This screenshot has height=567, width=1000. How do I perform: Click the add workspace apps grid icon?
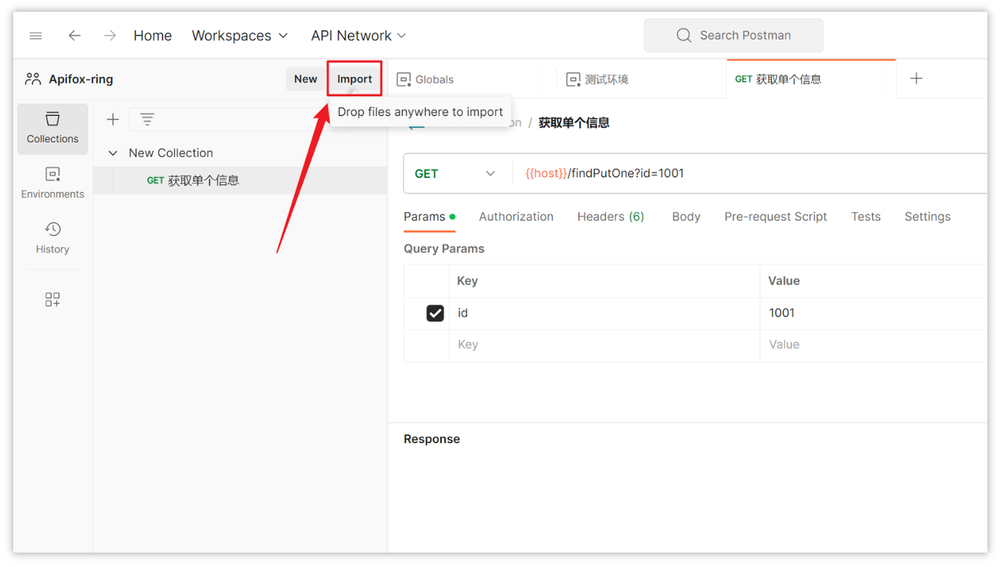pos(53,299)
